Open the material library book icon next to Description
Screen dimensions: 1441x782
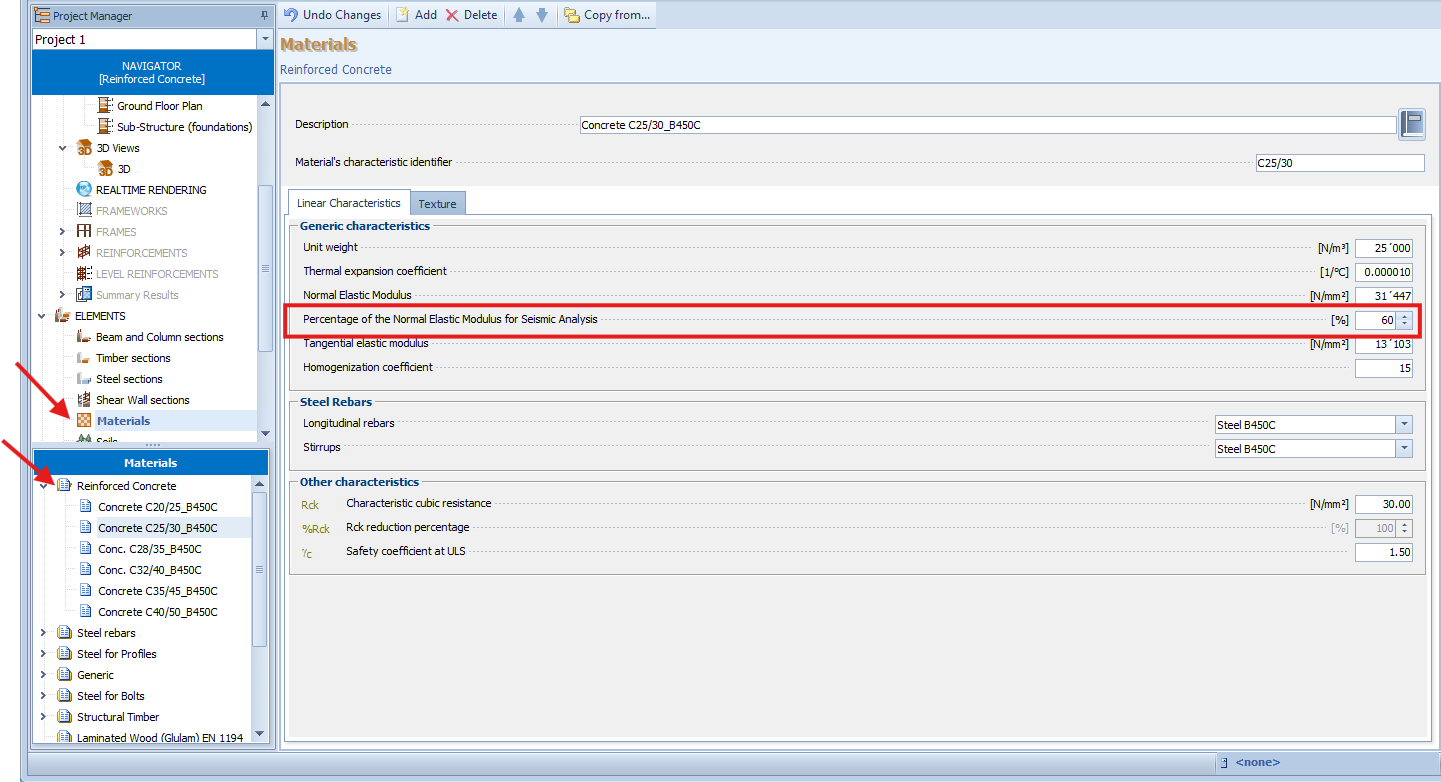(1412, 124)
